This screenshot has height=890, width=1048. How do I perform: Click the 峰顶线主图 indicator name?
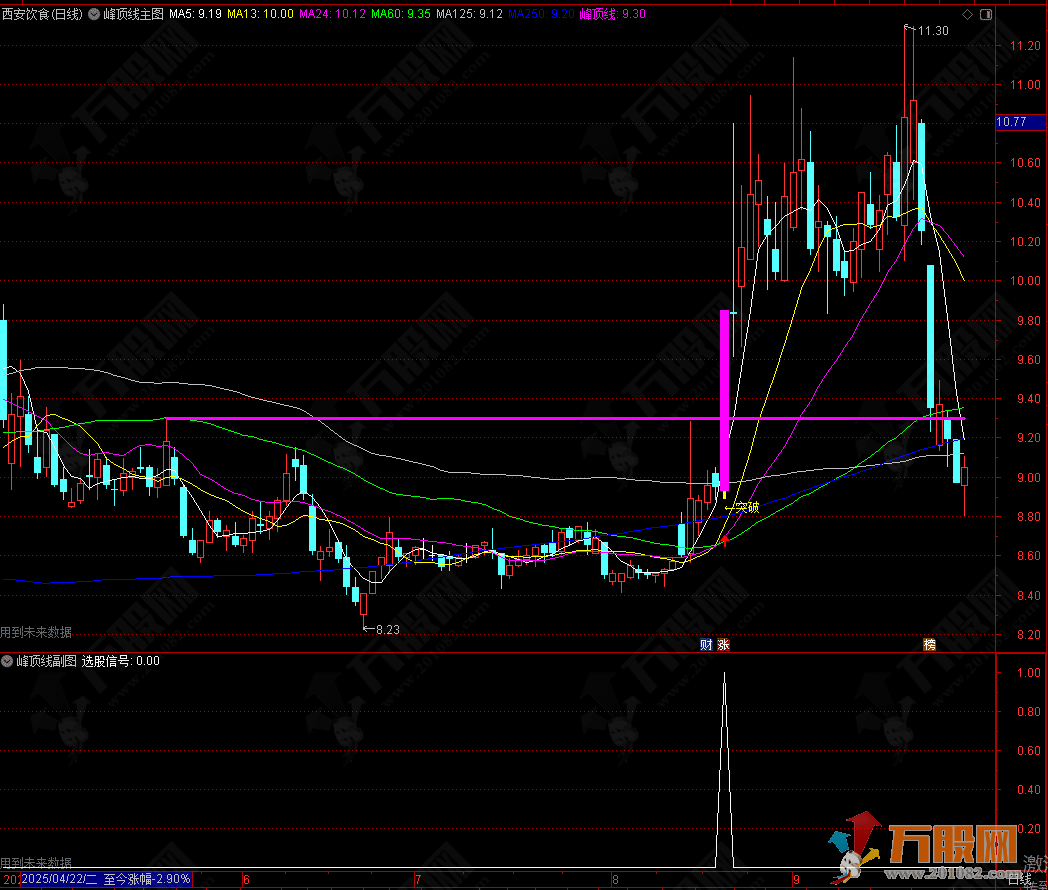tap(133, 15)
